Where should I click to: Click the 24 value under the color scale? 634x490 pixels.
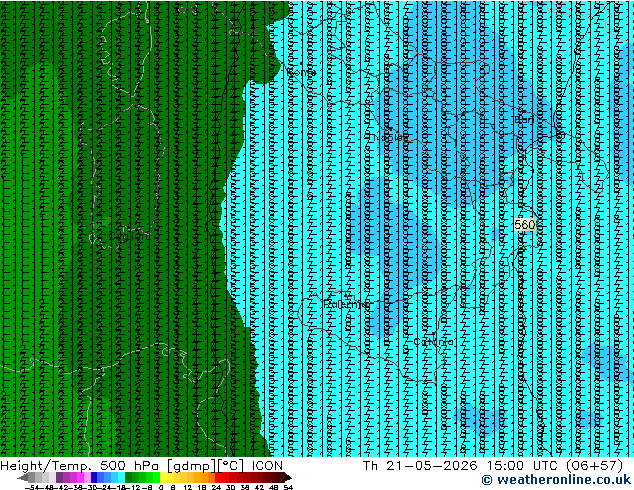point(216,488)
